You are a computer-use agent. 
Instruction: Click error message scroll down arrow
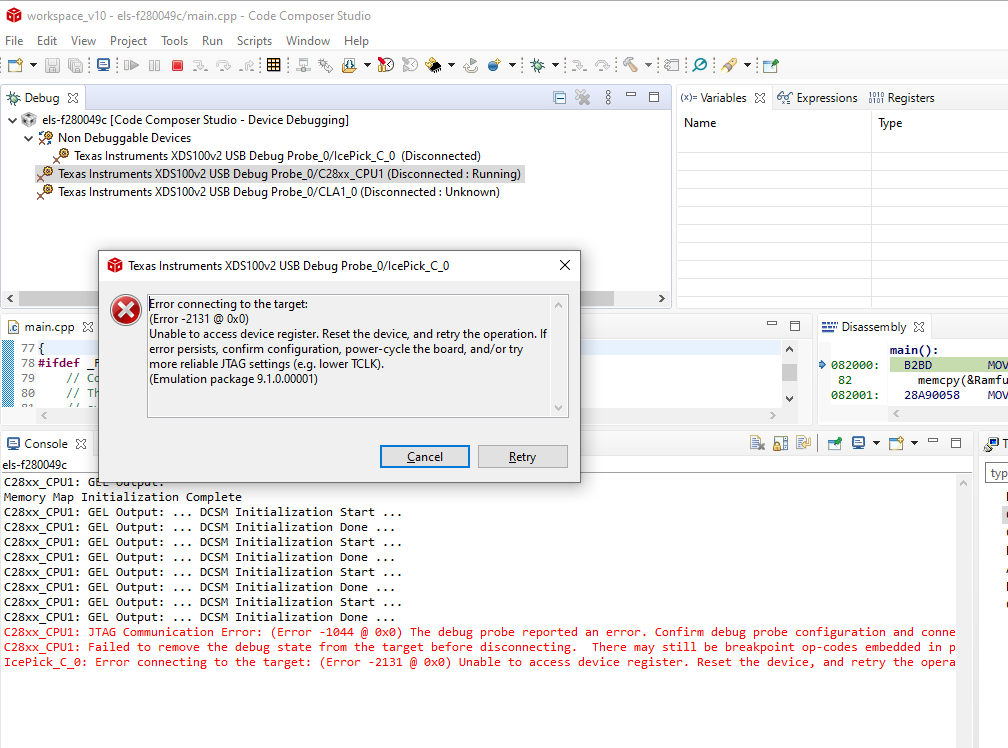click(558, 408)
